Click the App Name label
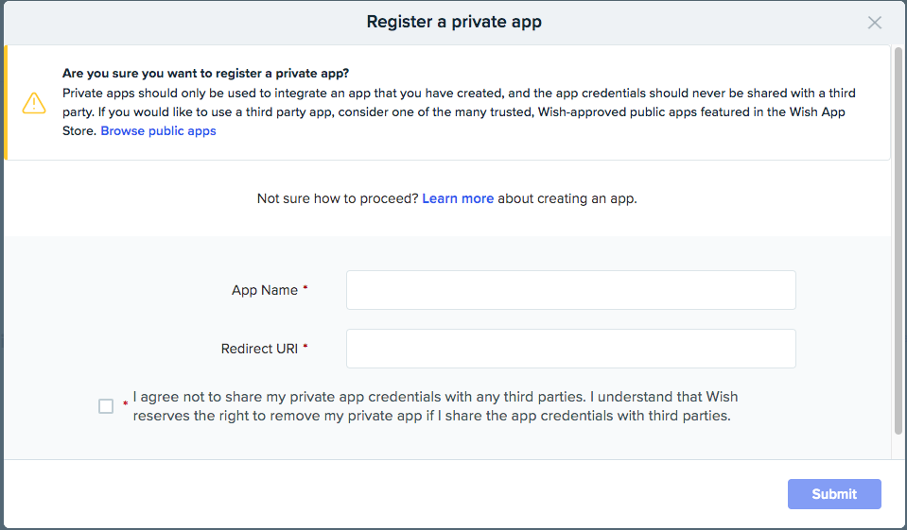908x530 pixels. 264,290
